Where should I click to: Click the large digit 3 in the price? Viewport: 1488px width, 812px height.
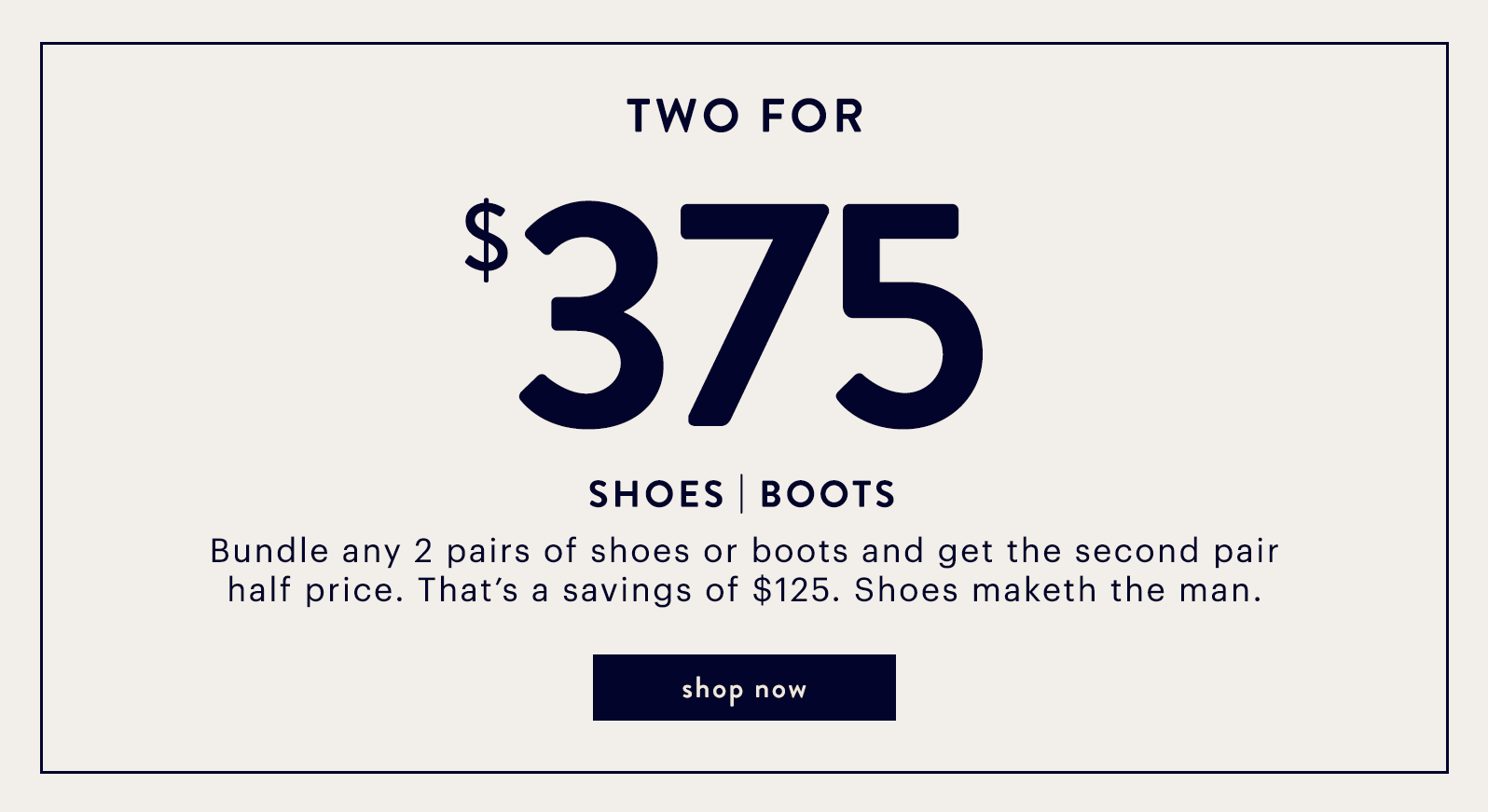(x=592, y=315)
